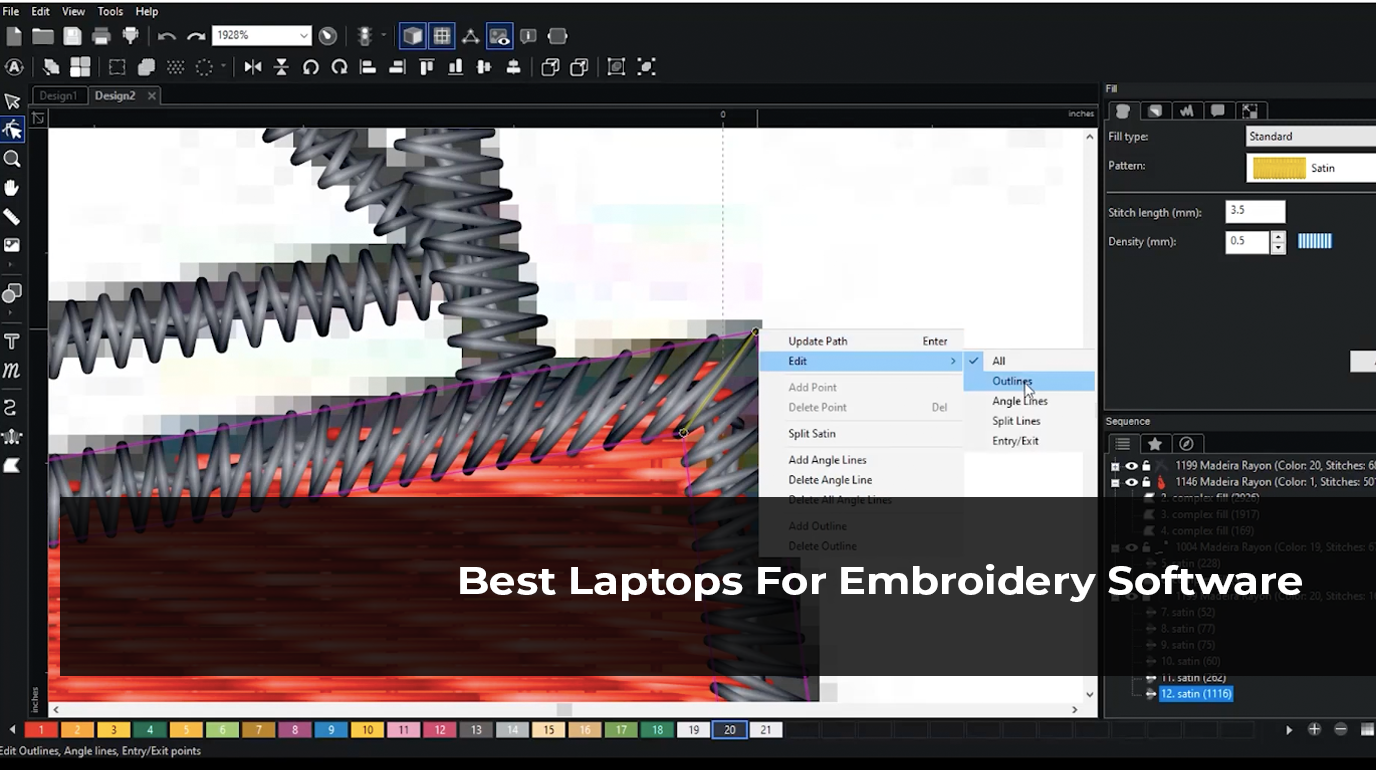Click the Align top icon
Image resolution: width=1376 pixels, height=770 pixels.
pos(427,67)
